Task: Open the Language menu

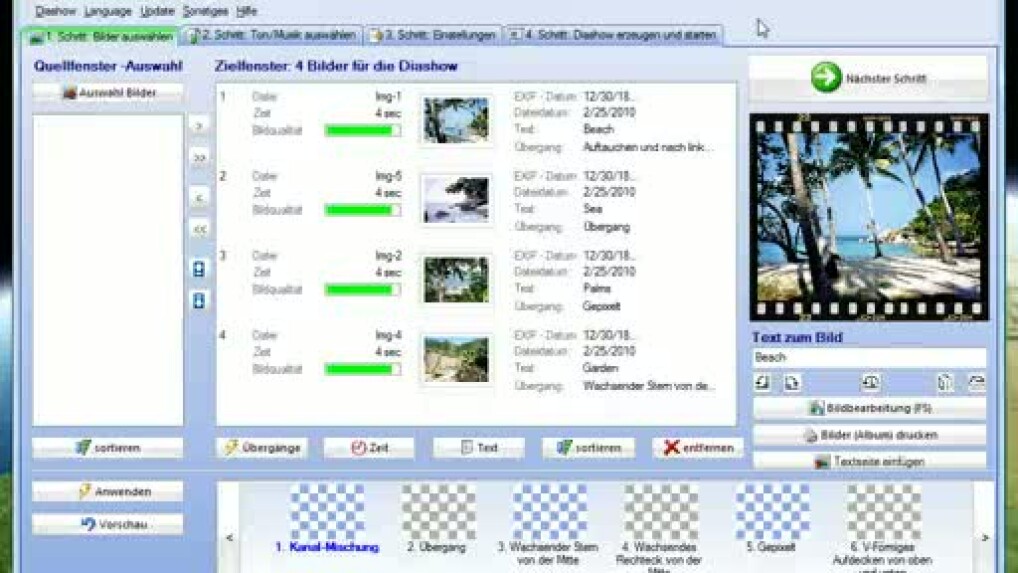Action: [107, 11]
